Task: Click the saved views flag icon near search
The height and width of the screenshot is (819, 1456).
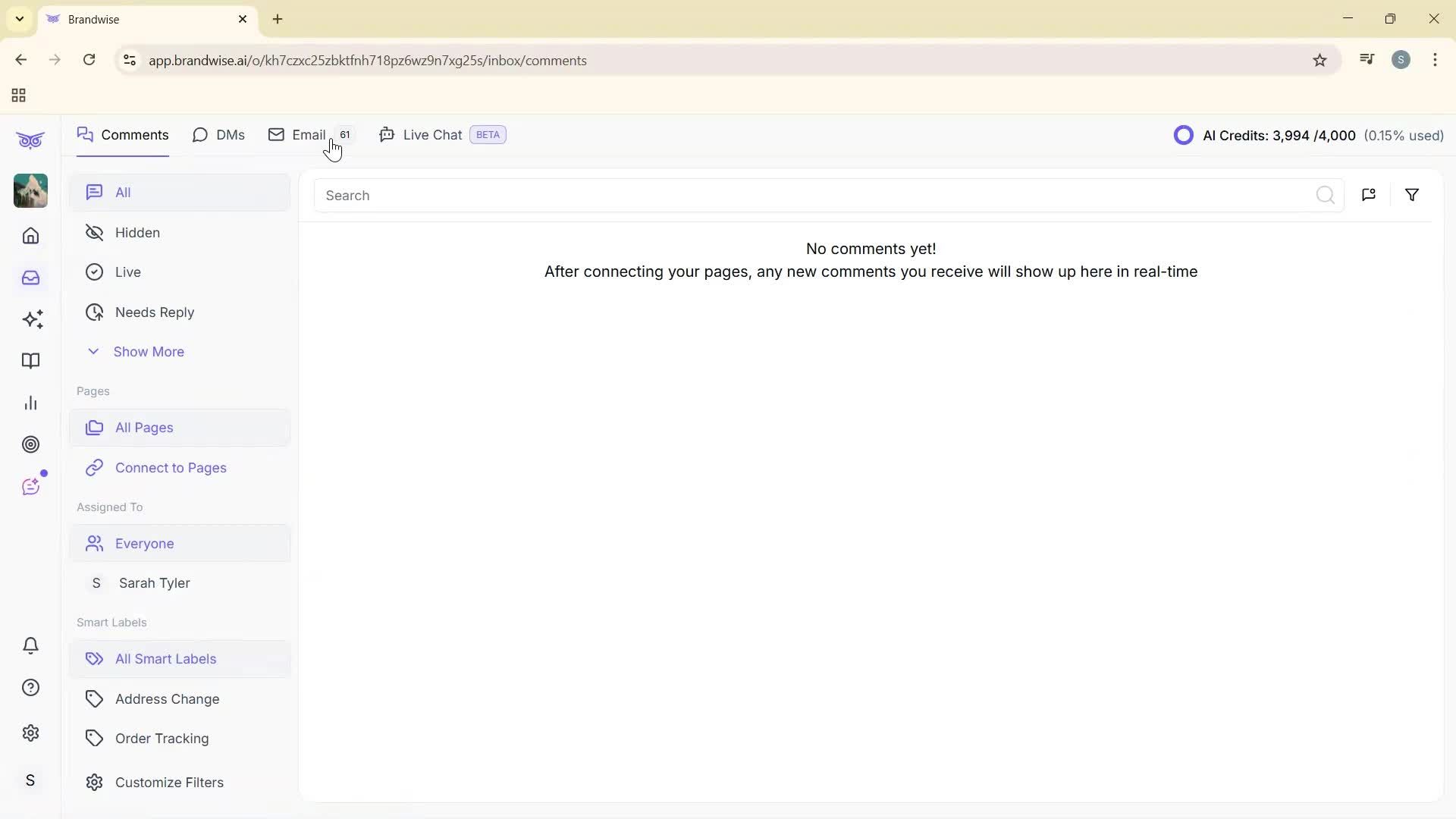Action: click(1369, 195)
